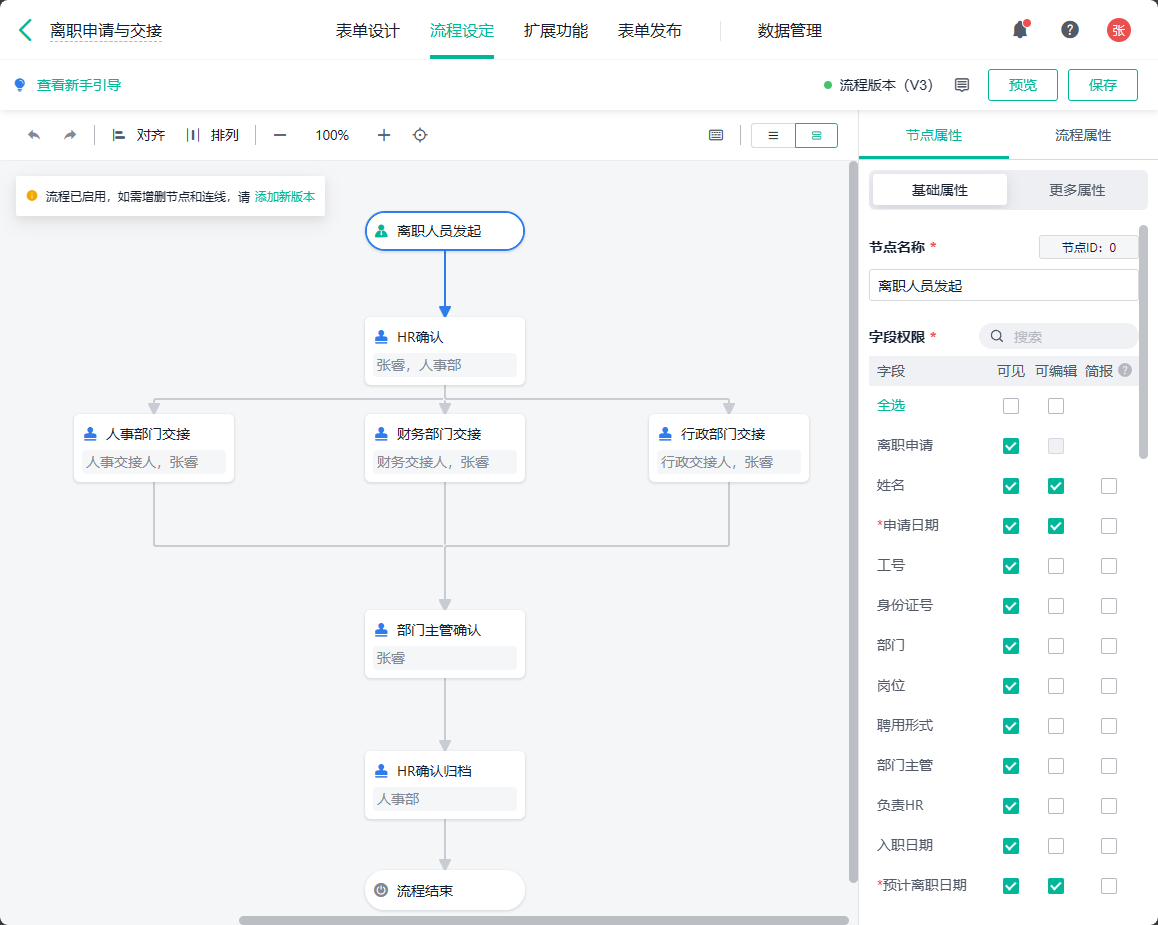
Task: Click the search magnifier icon
Action: point(997,337)
